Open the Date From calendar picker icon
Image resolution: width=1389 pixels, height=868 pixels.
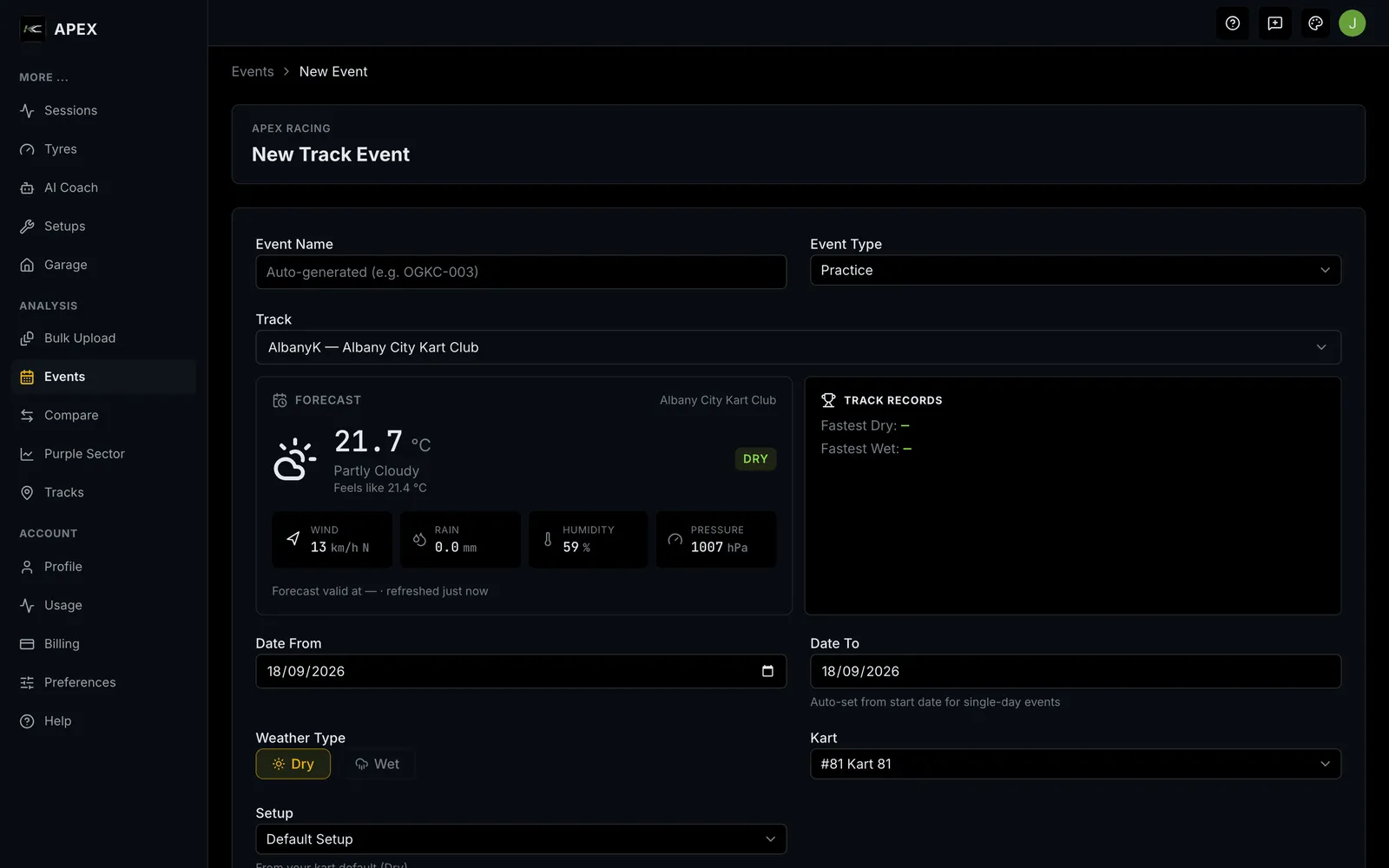coord(767,671)
